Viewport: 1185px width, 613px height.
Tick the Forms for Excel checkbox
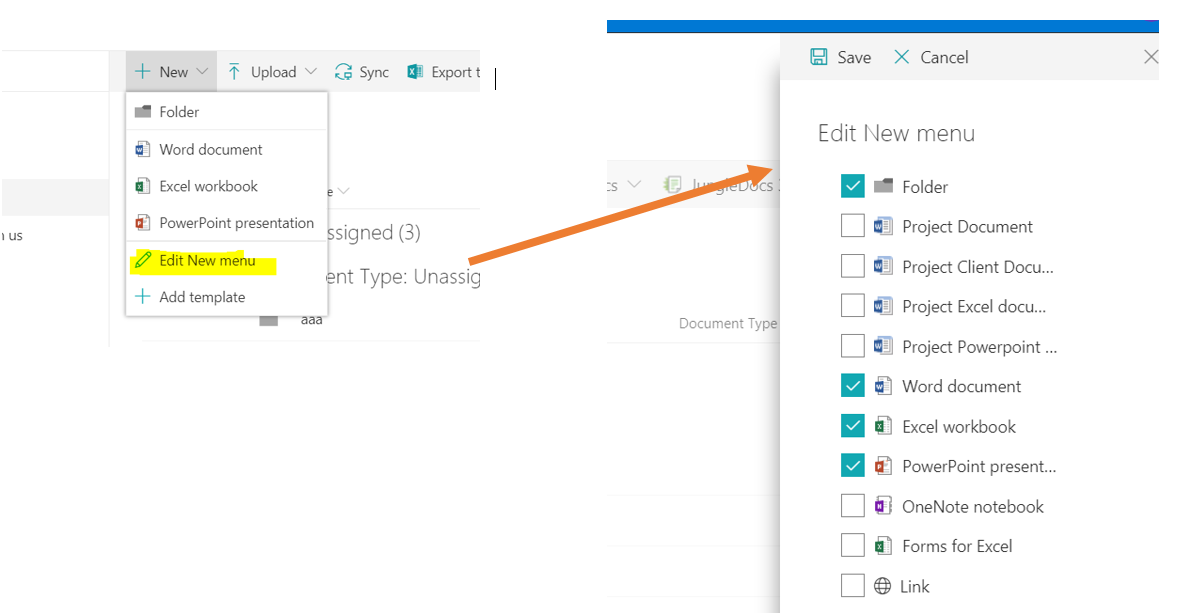(852, 546)
